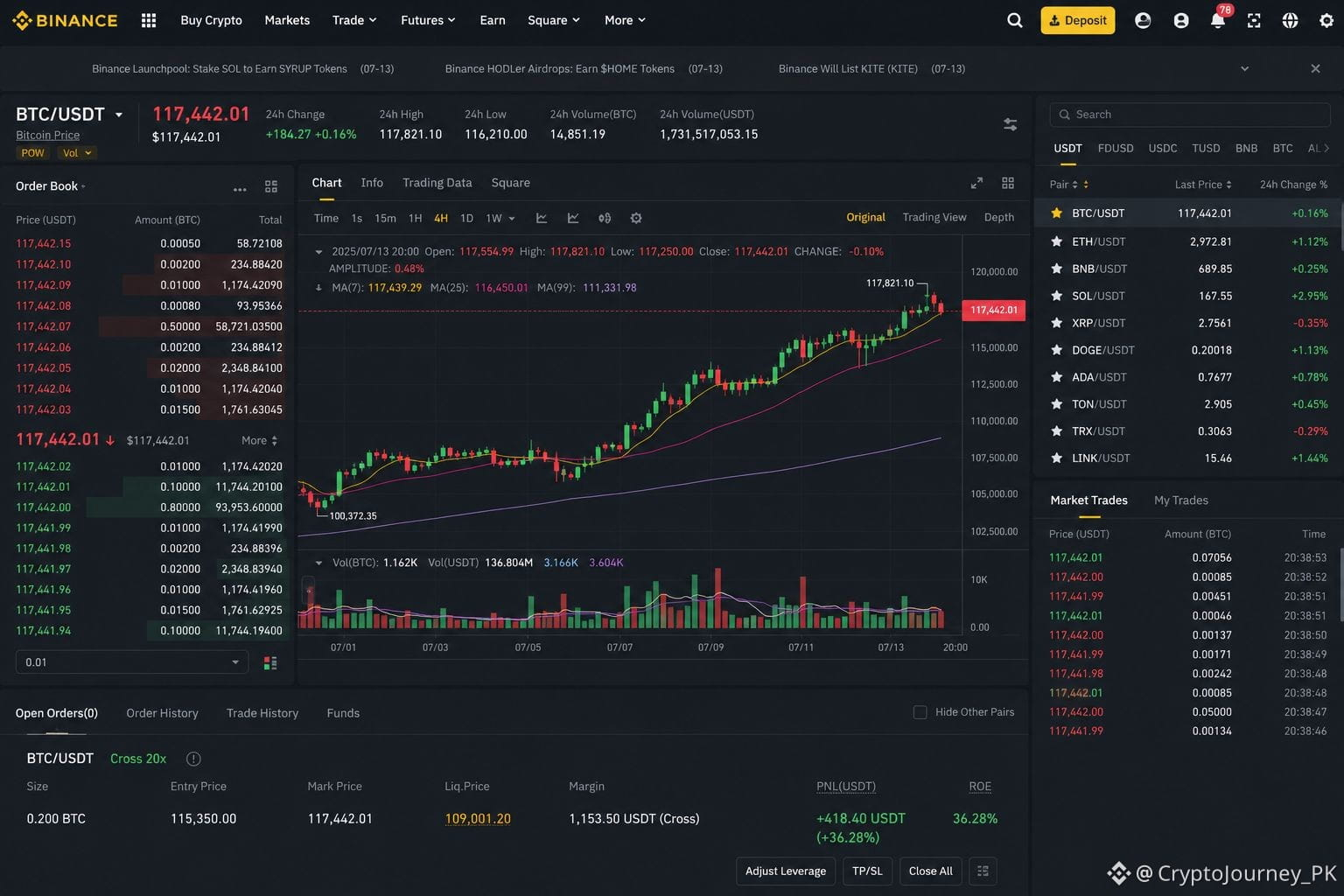The width and height of the screenshot is (1344, 896).
Task: Toggle favorite star for BNB/USDT
Action: 1057,269
